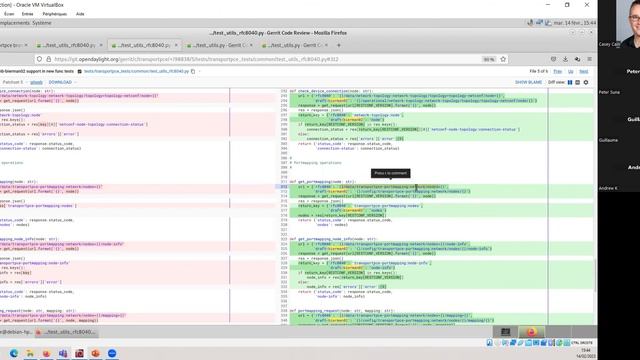The image size is (640, 360).
Task: Close the active test_utils_rfc8040.py tab
Action: (x=176, y=45)
